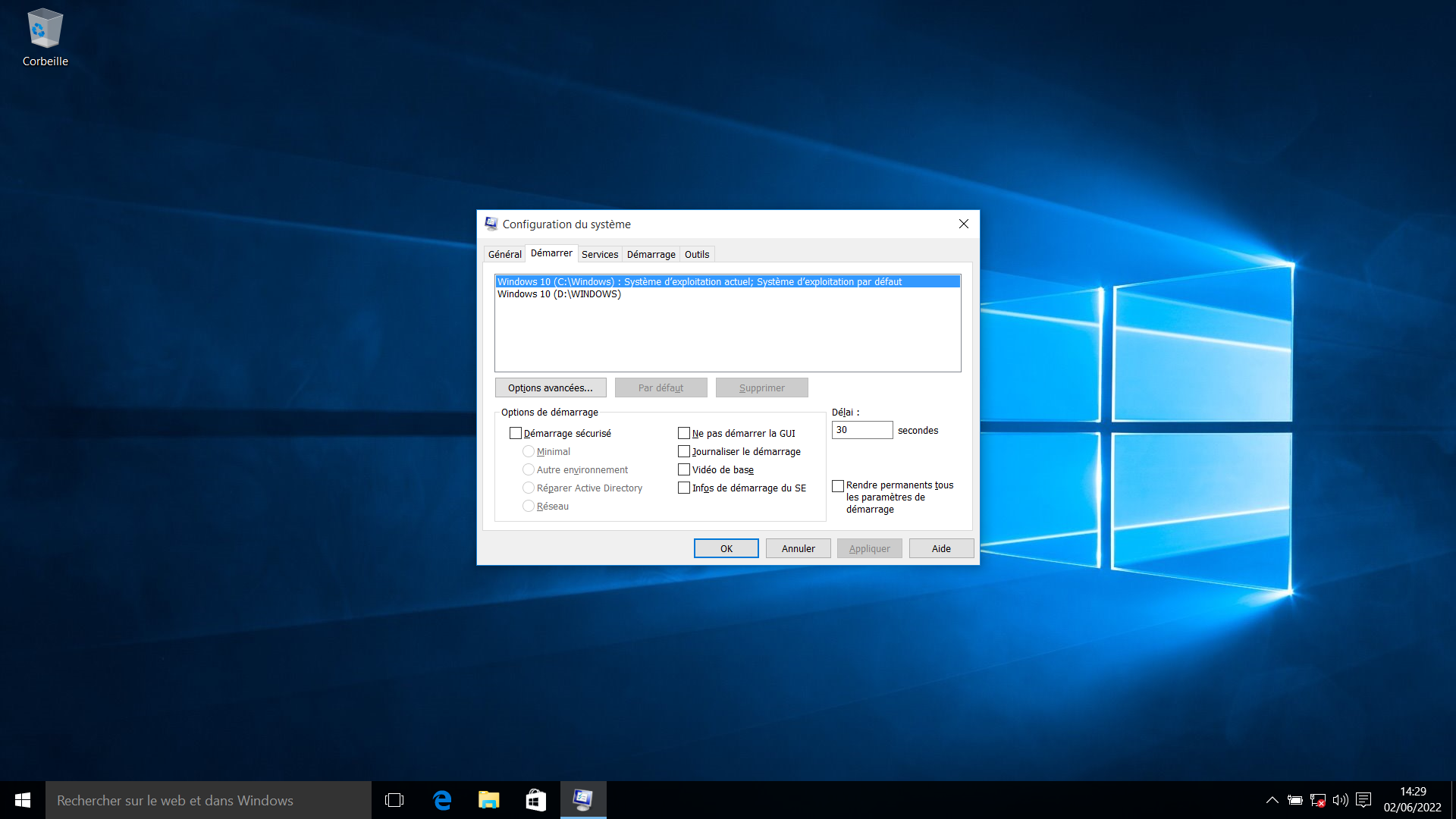Switch to the Démarrage tab

651,254
